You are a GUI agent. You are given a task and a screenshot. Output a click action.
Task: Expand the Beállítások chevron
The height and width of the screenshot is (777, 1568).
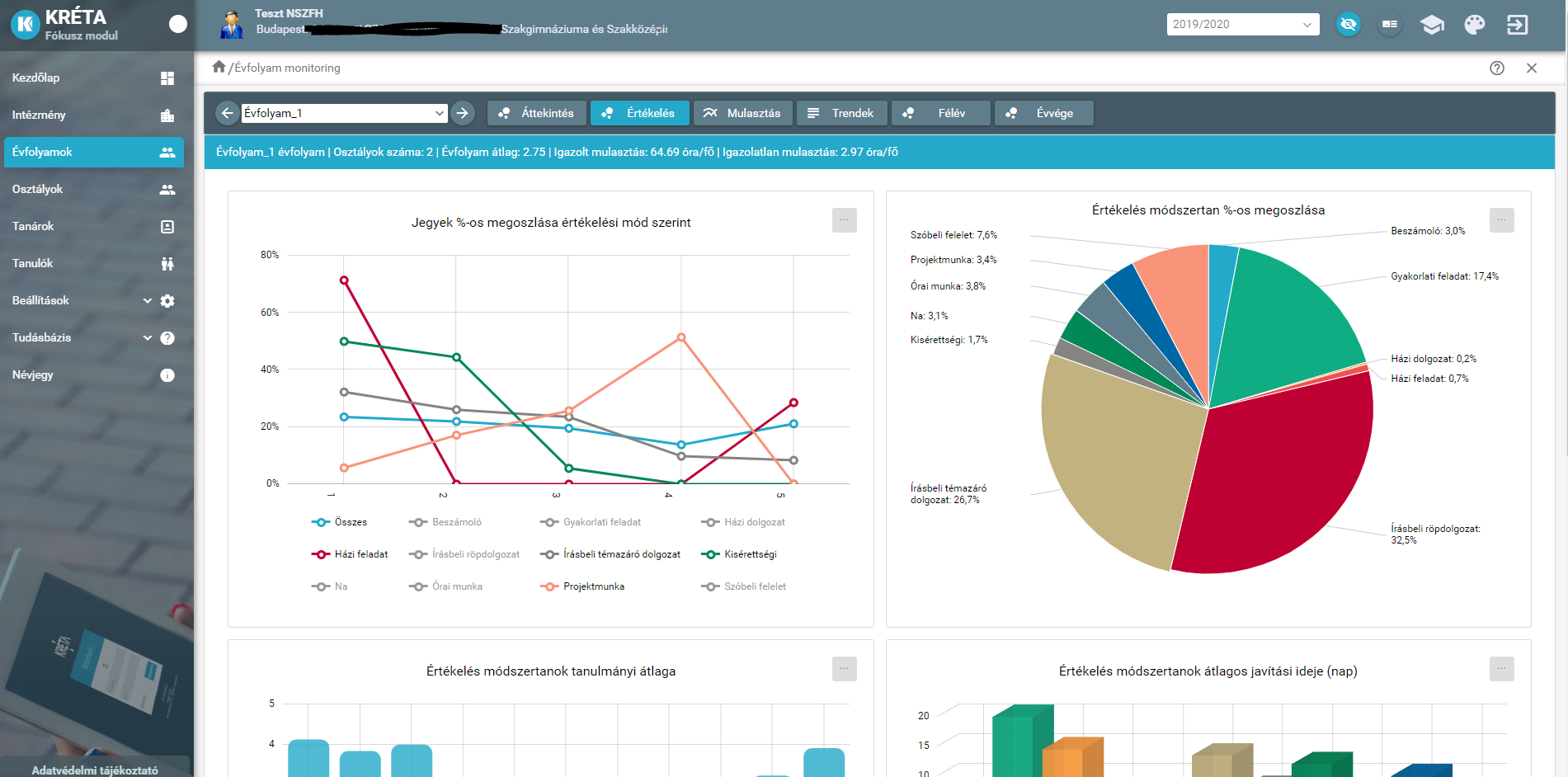click(148, 301)
